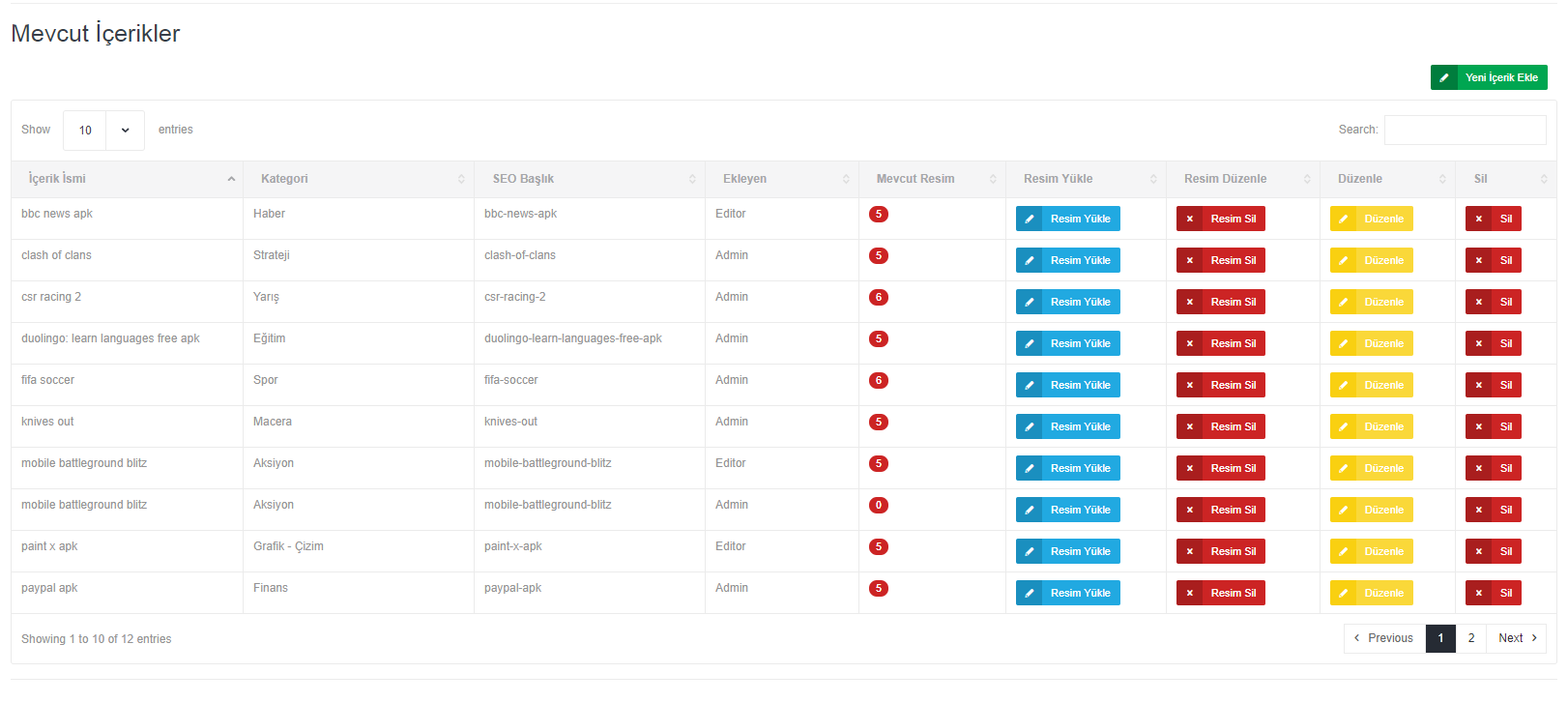Viewport: 1568px width, 703px height.
Task: Click x icon of Resim Sil for knives out
Action: pyautogui.click(x=1190, y=426)
